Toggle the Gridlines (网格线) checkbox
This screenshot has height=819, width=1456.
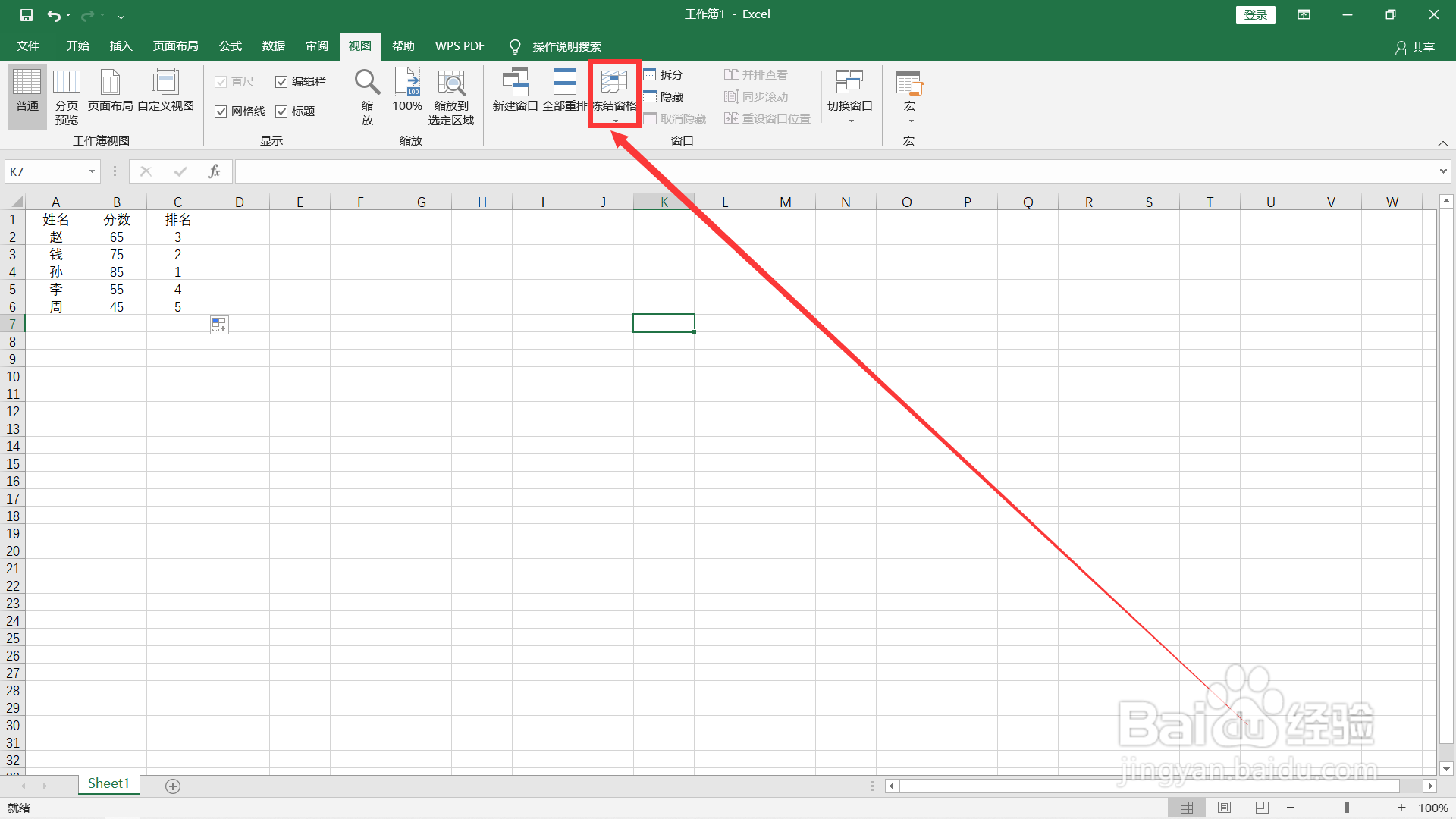221,111
